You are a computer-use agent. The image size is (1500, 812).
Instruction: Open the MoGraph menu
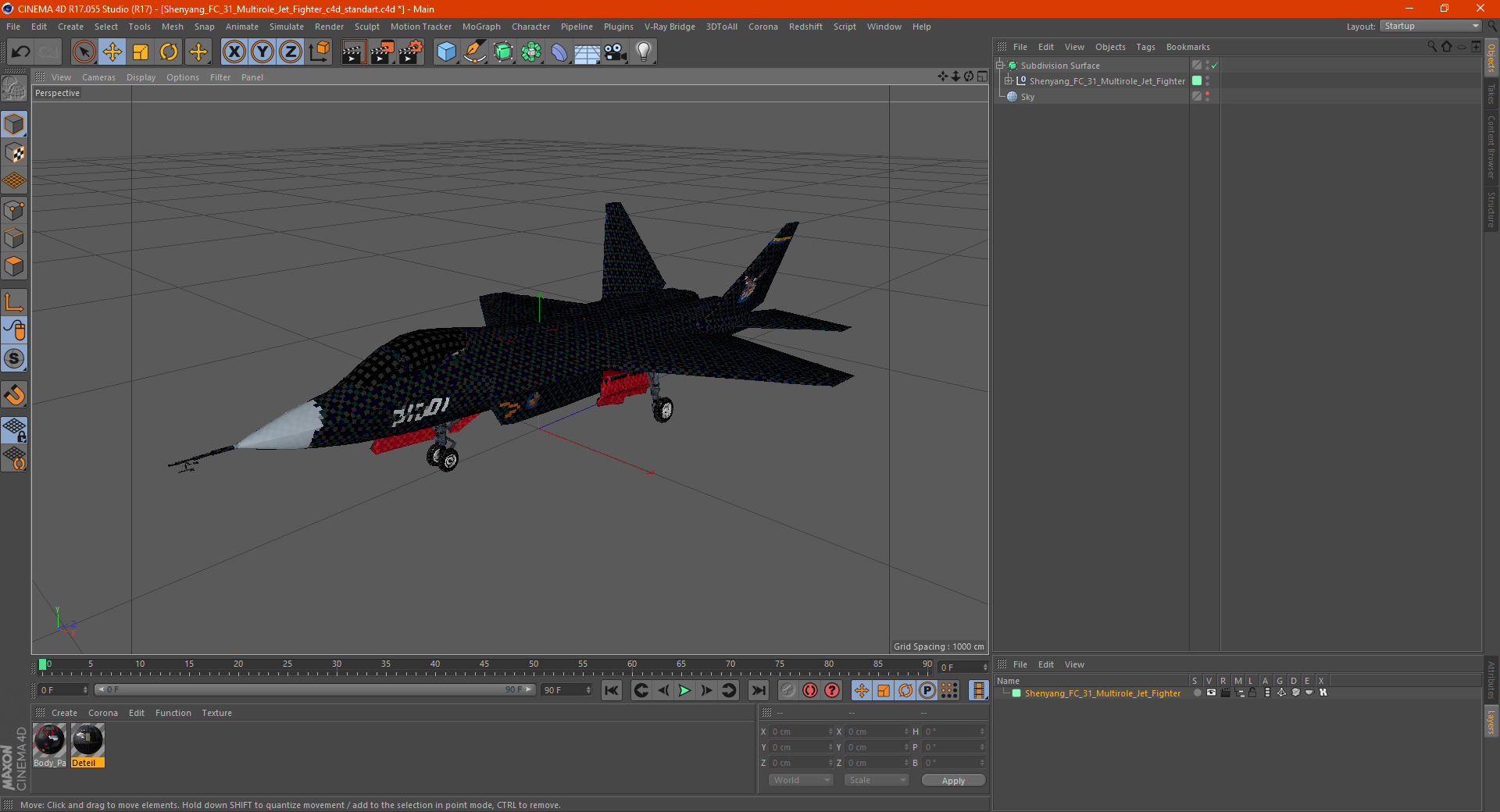point(481,27)
